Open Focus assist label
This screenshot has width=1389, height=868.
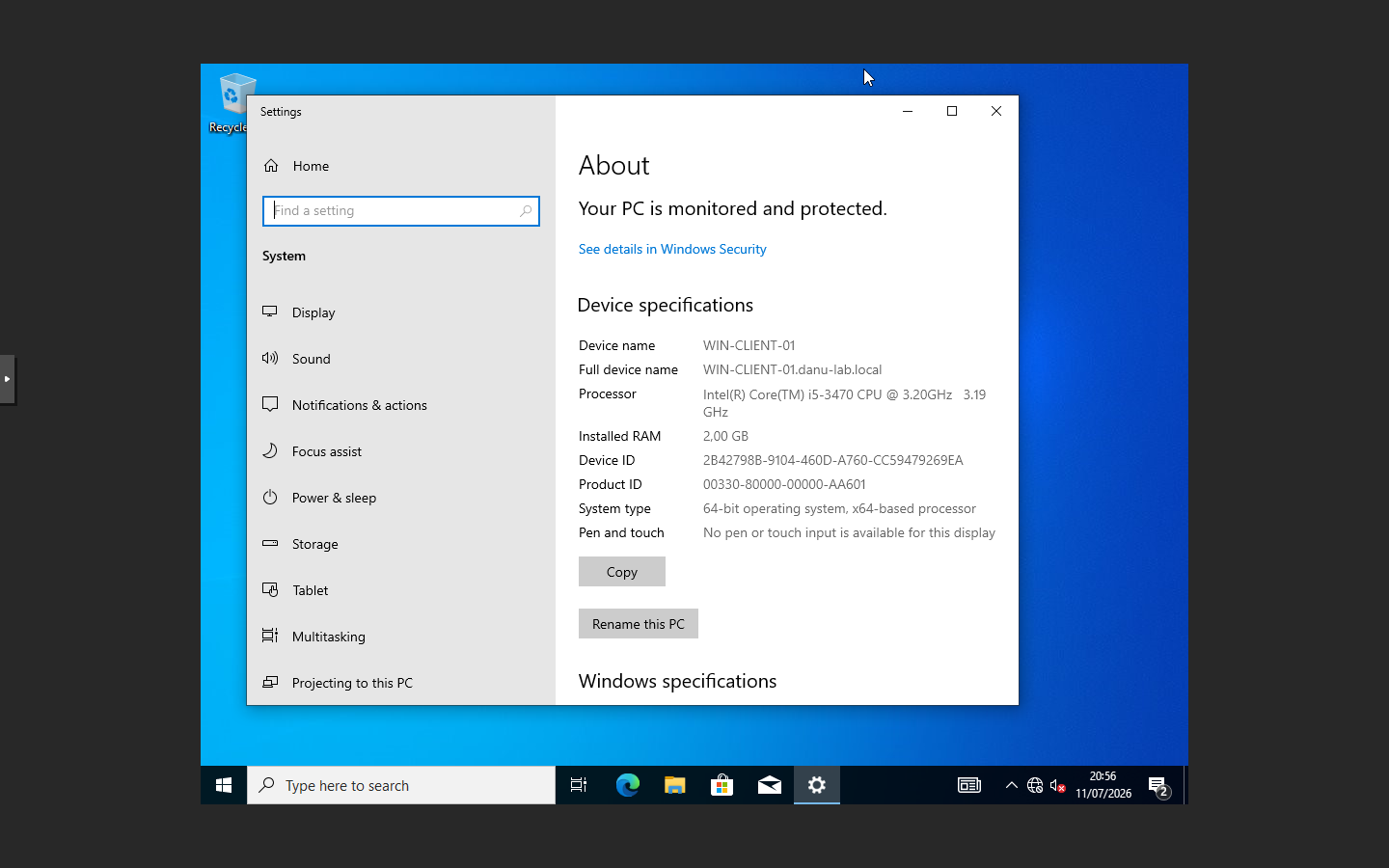point(326,451)
